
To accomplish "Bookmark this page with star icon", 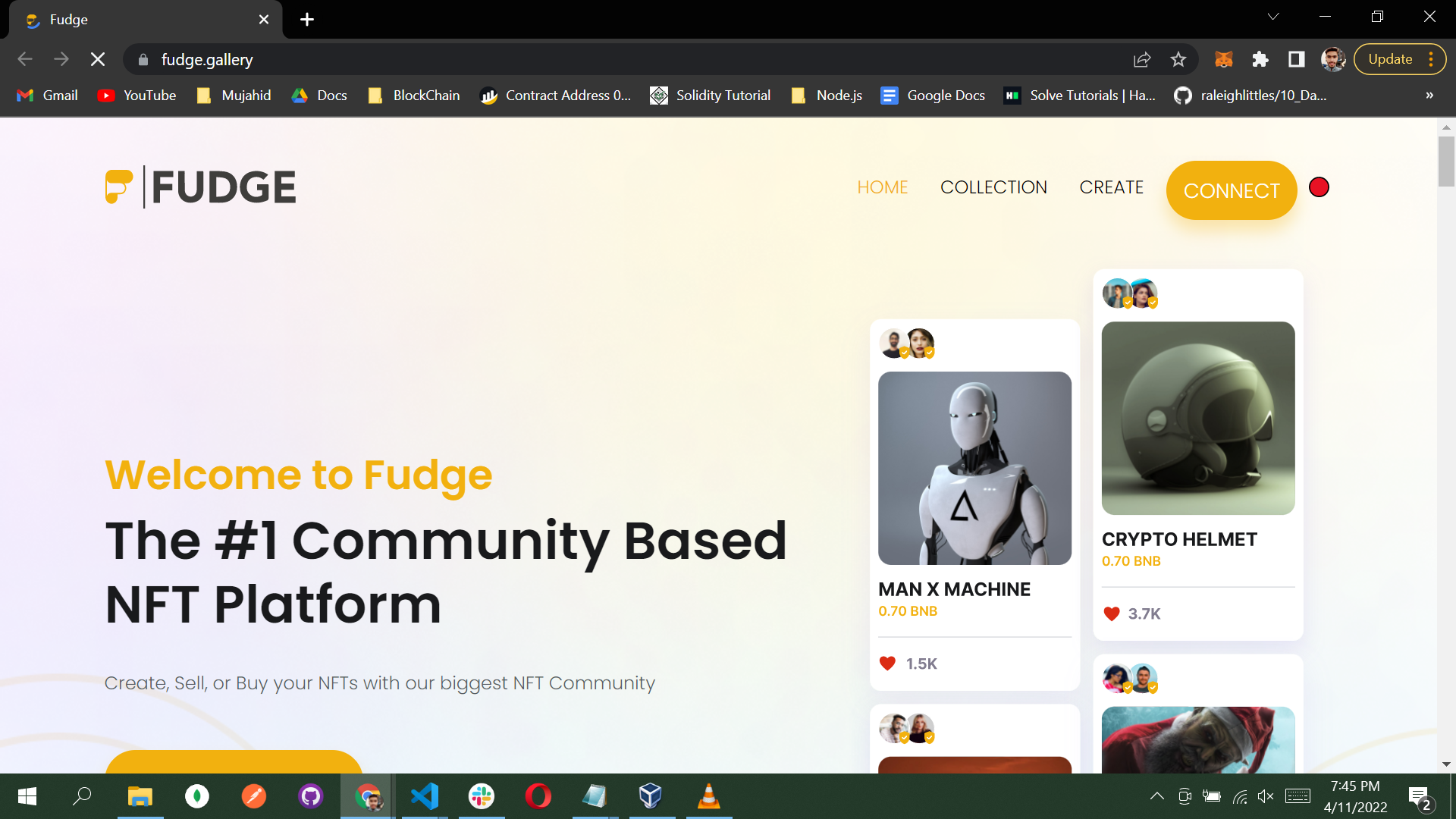I will tap(1178, 59).
